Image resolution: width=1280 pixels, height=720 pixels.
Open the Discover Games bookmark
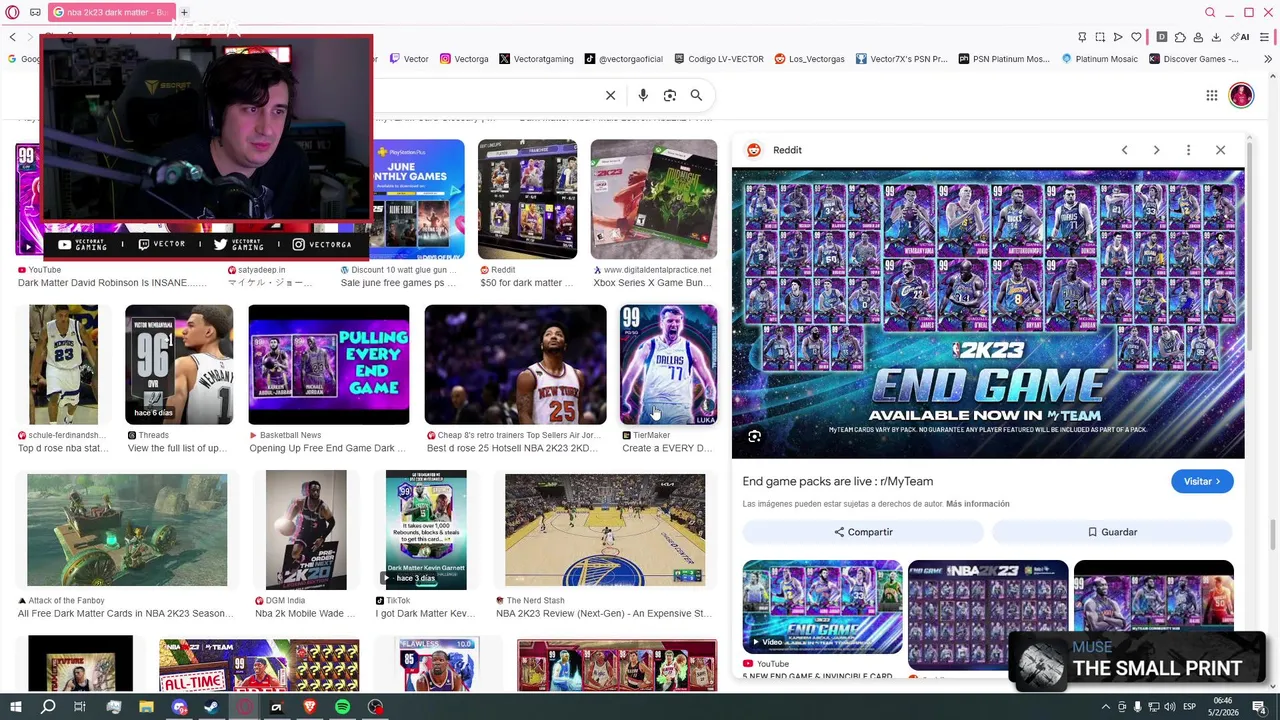click(x=1194, y=59)
